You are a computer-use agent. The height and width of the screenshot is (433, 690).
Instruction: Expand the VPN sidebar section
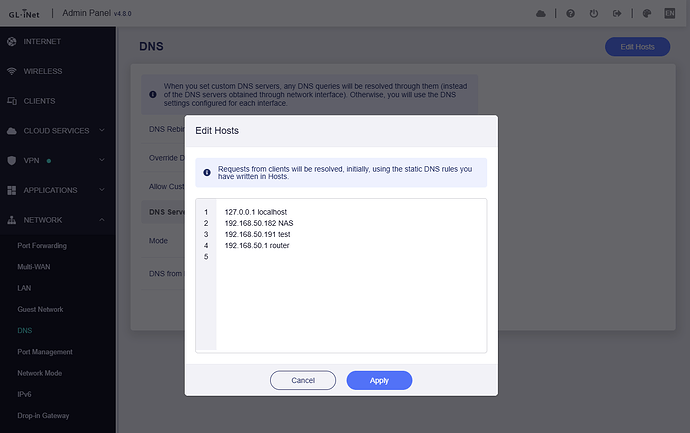coord(102,160)
